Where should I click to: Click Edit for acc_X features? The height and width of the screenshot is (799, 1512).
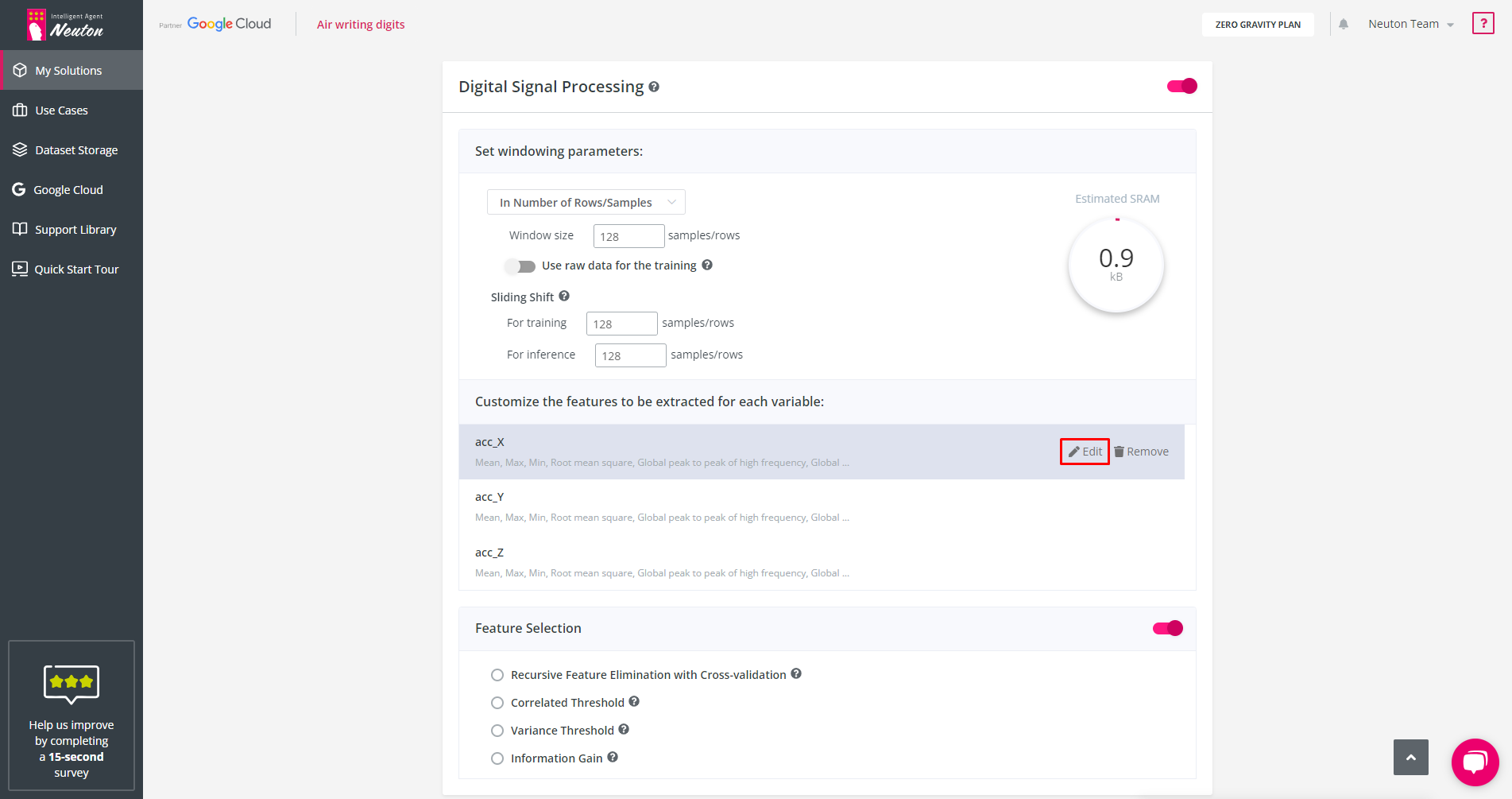coord(1085,452)
